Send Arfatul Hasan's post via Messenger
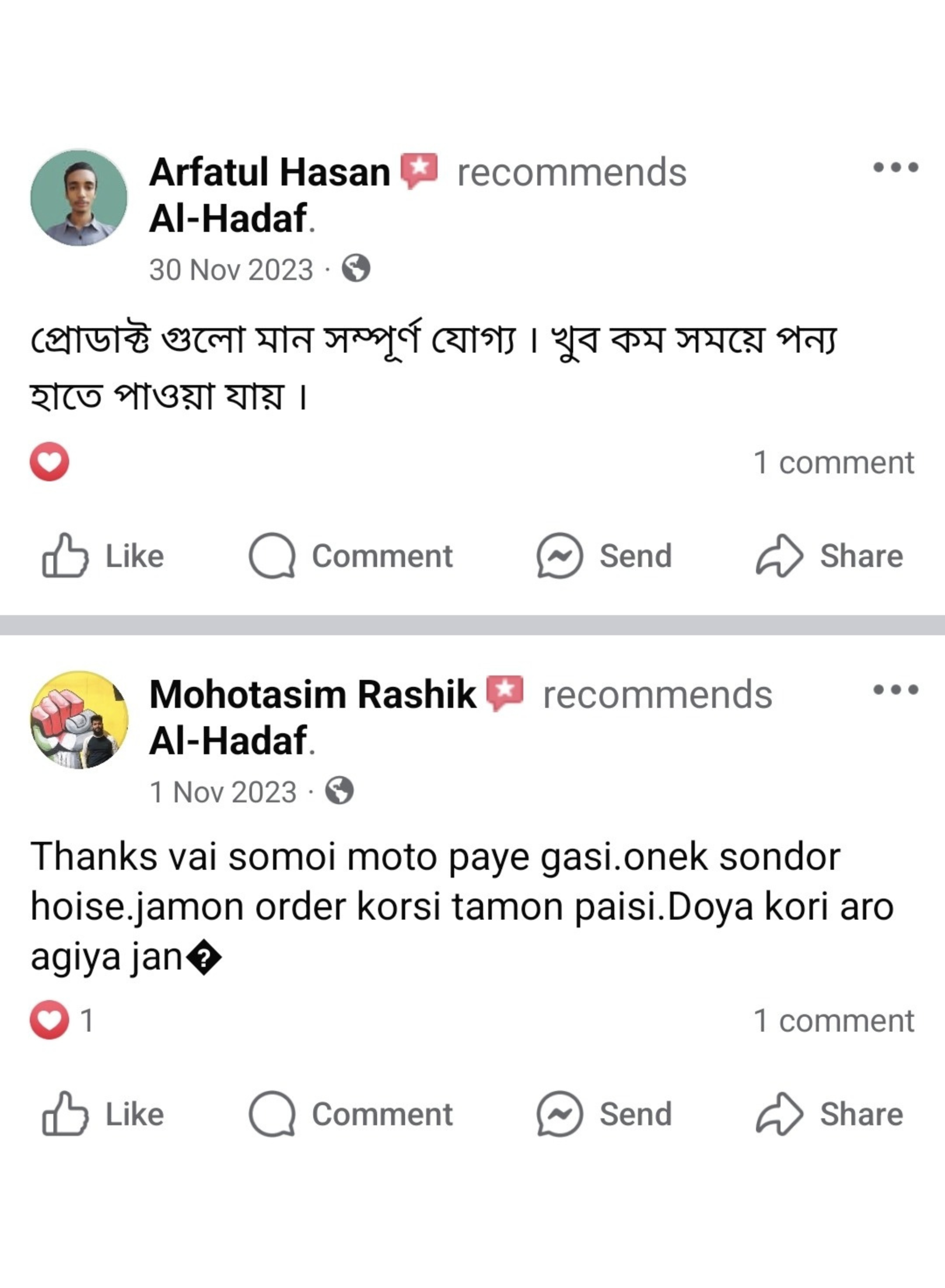Image resolution: width=945 pixels, height=1288 pixels. tap(604, 556)
